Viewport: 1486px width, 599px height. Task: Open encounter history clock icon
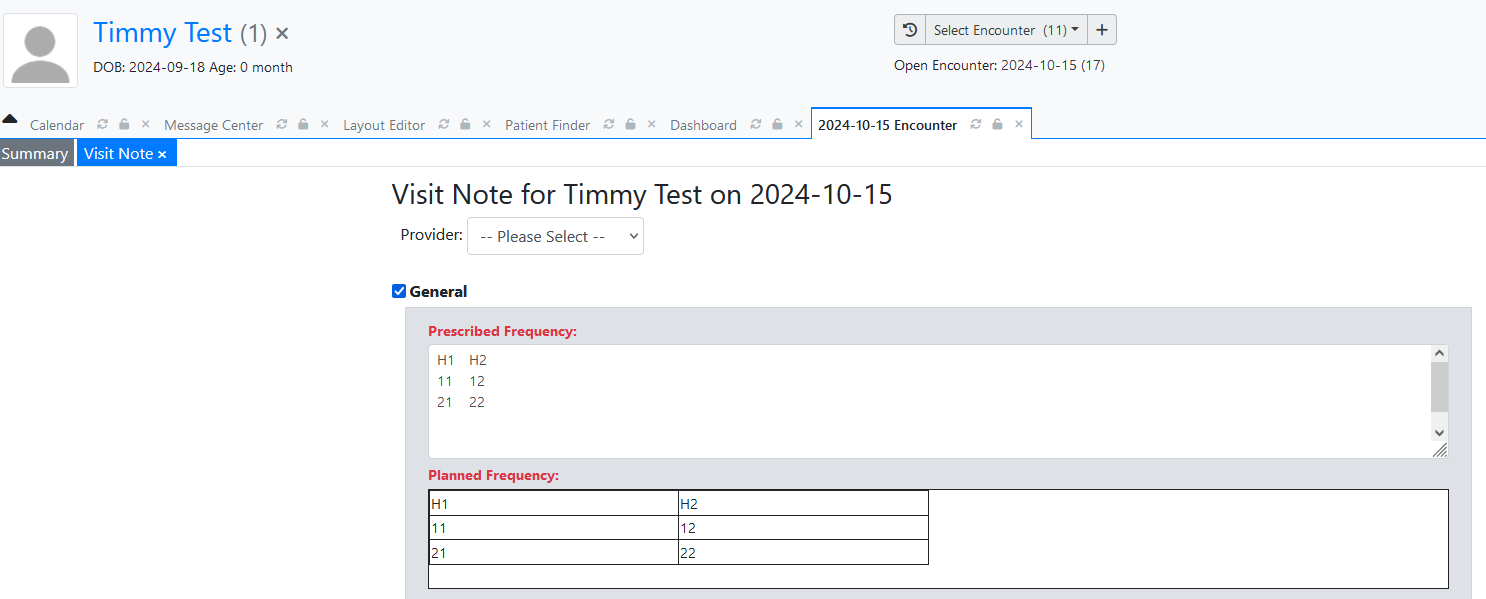click(910, 30)
